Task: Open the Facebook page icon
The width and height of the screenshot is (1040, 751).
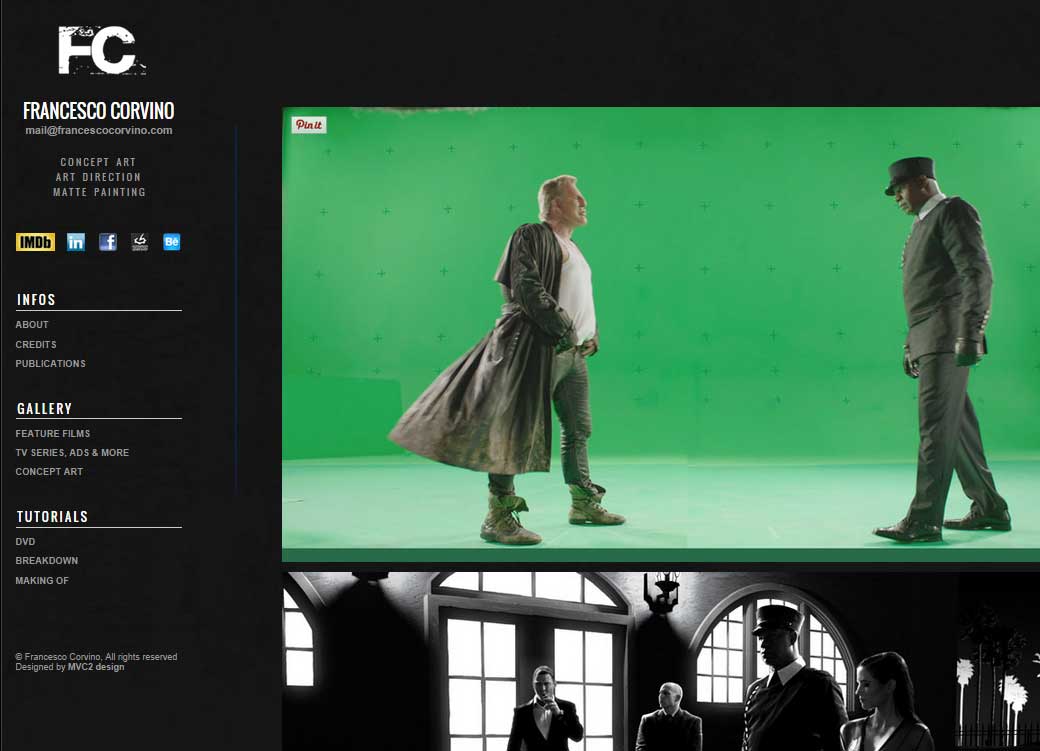Action: pos(108,242)
